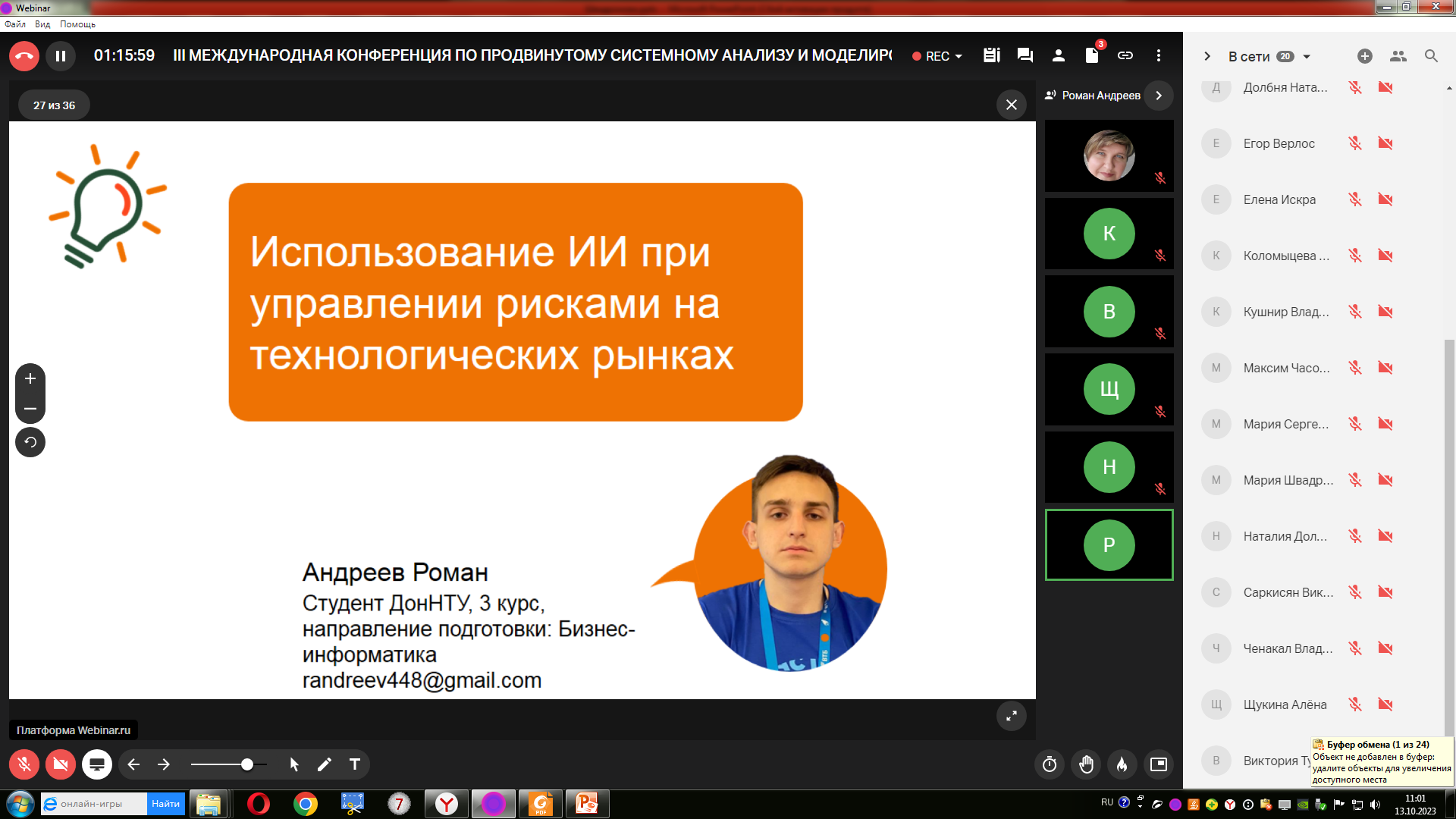Expand the REC dropdown
Viewport: 1456px width, 819px height.
point(937,56)
